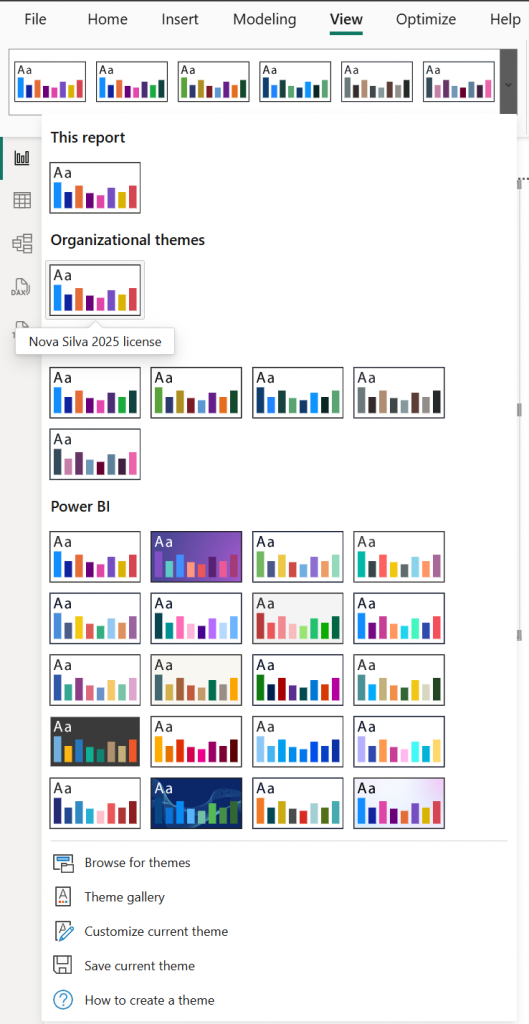529x1024 pixels.
Task: Switch to the Modeling tab
Action: coord(264,20)
